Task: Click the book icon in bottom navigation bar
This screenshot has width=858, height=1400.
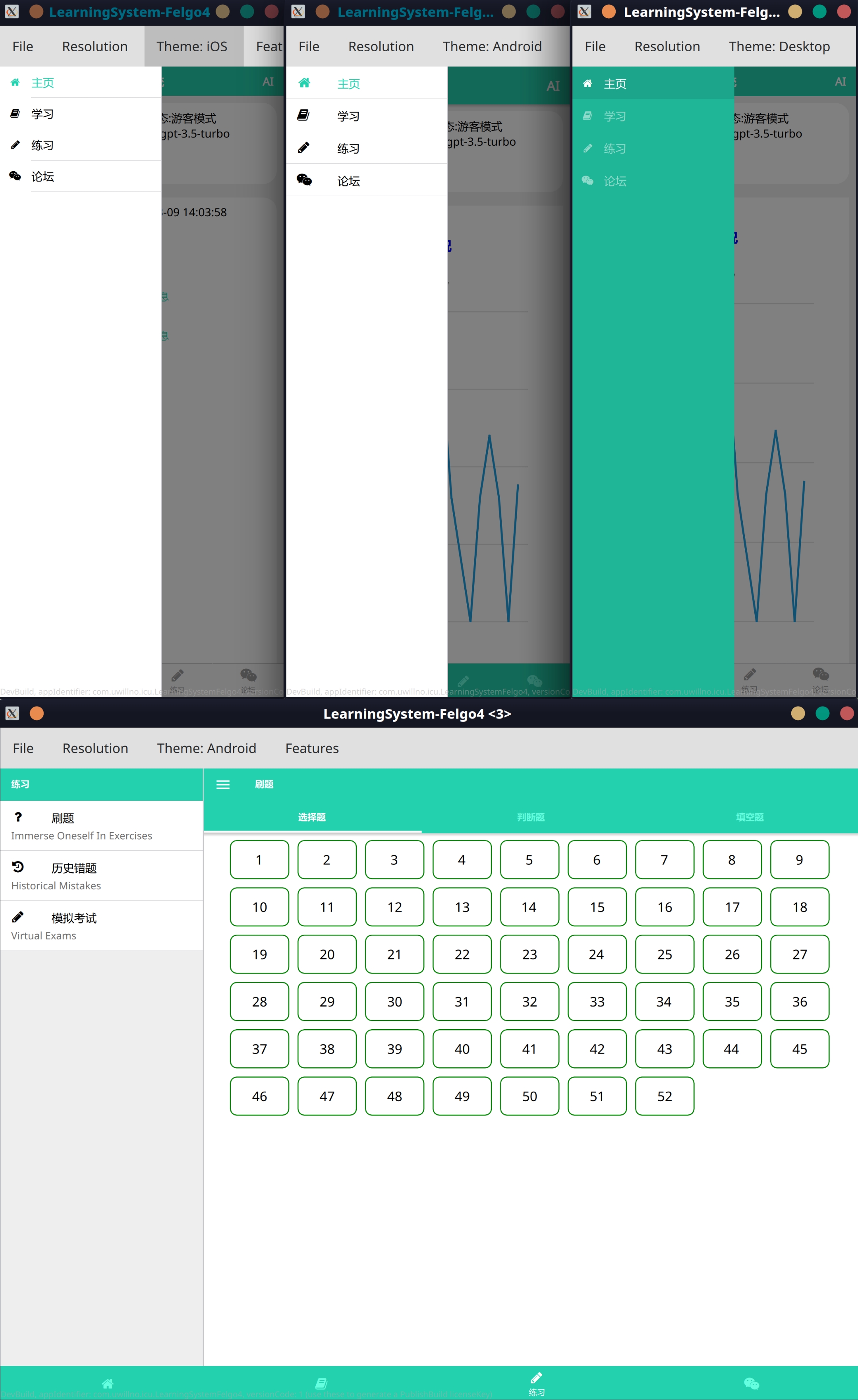Action: pos(321,1383)
